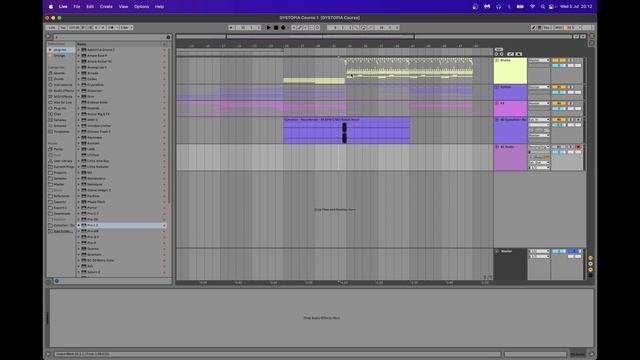The width and height of the screenshot is (640, 360).
Task: Toggle Automation Mode icon above tracks
Action: click(x=510, y=54)
